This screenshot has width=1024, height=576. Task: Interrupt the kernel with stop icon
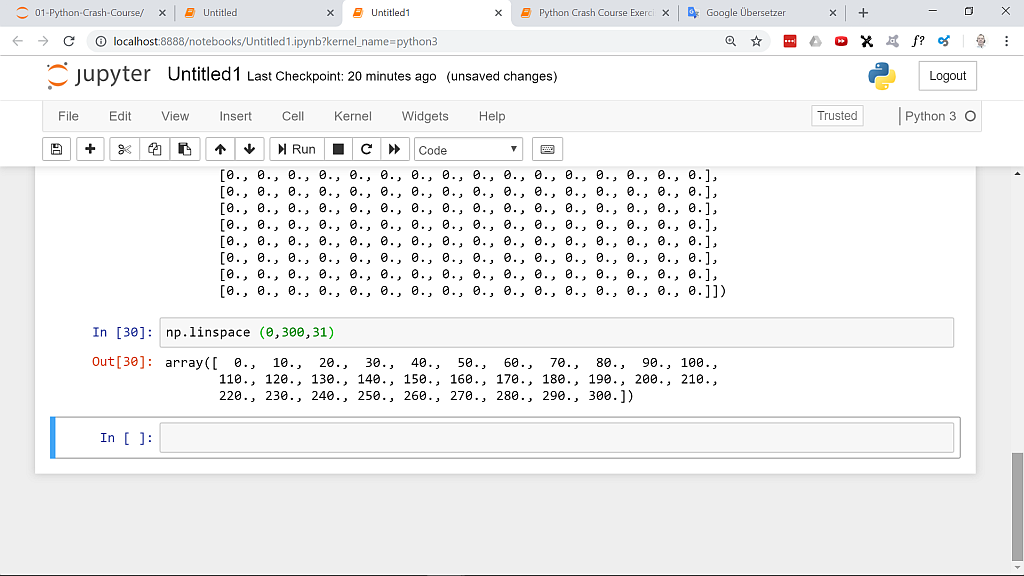(x=338, y=149)
